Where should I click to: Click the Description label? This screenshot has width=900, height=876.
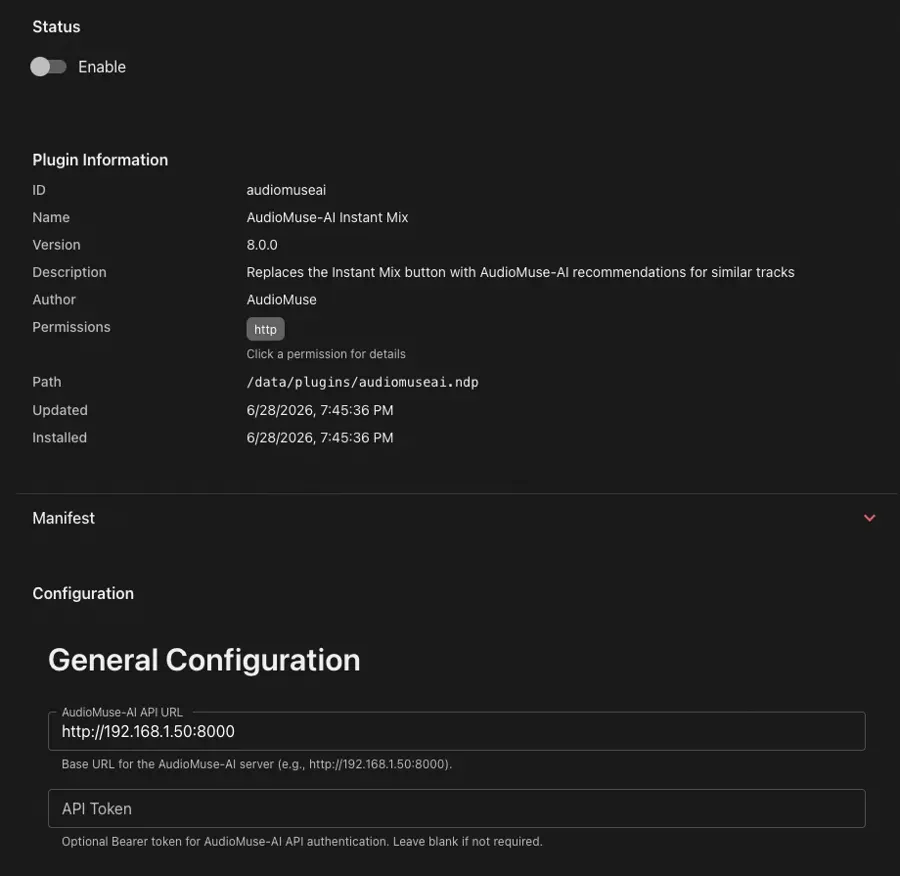69,272
